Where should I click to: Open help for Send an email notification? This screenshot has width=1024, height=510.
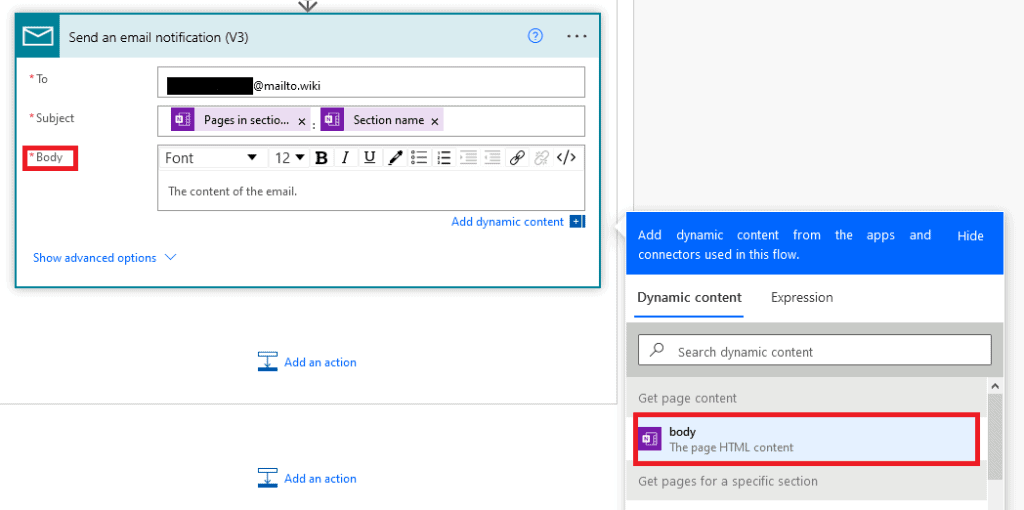click(535, 37)
